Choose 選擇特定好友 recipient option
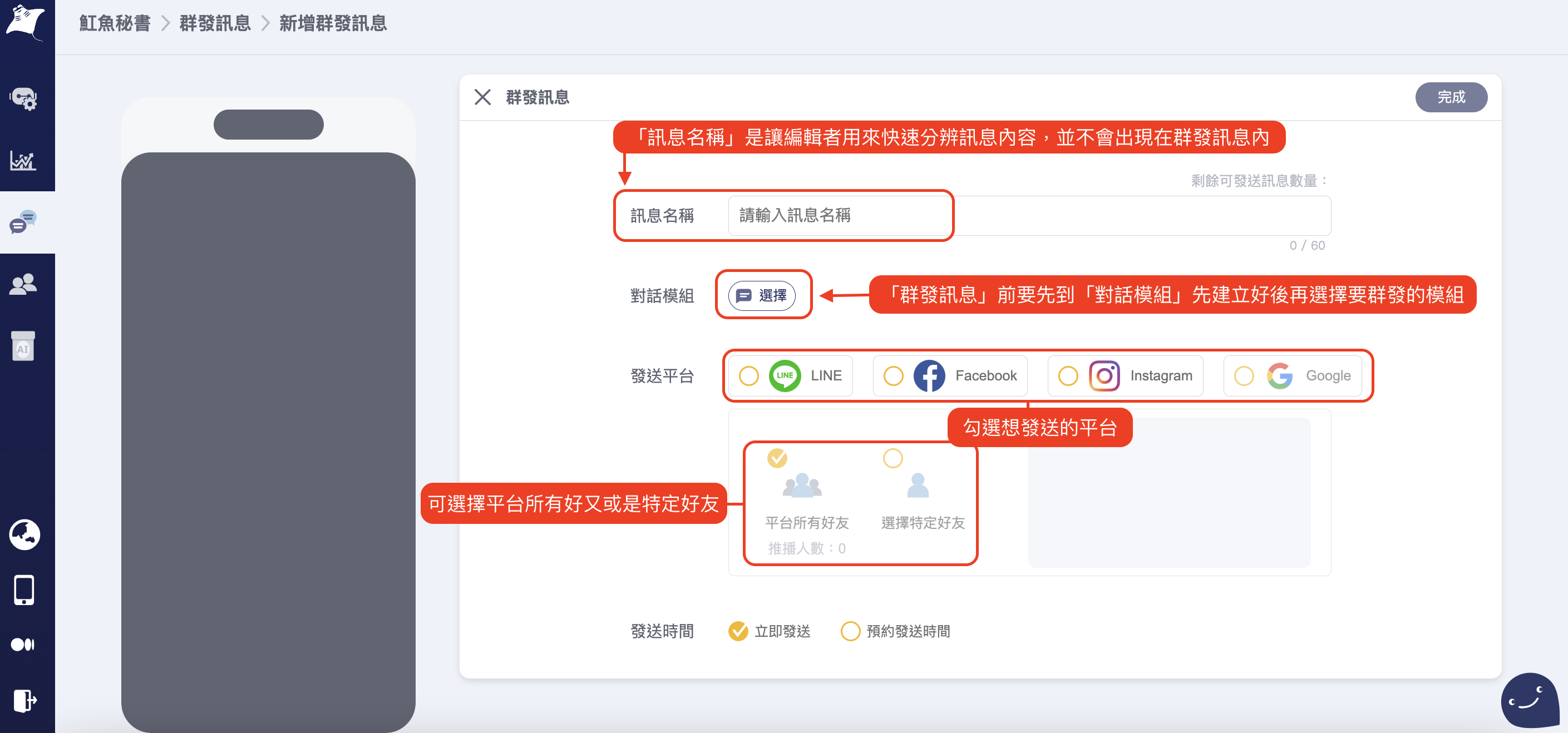Viewport: 1568px width, 733px height. point(893,458)
